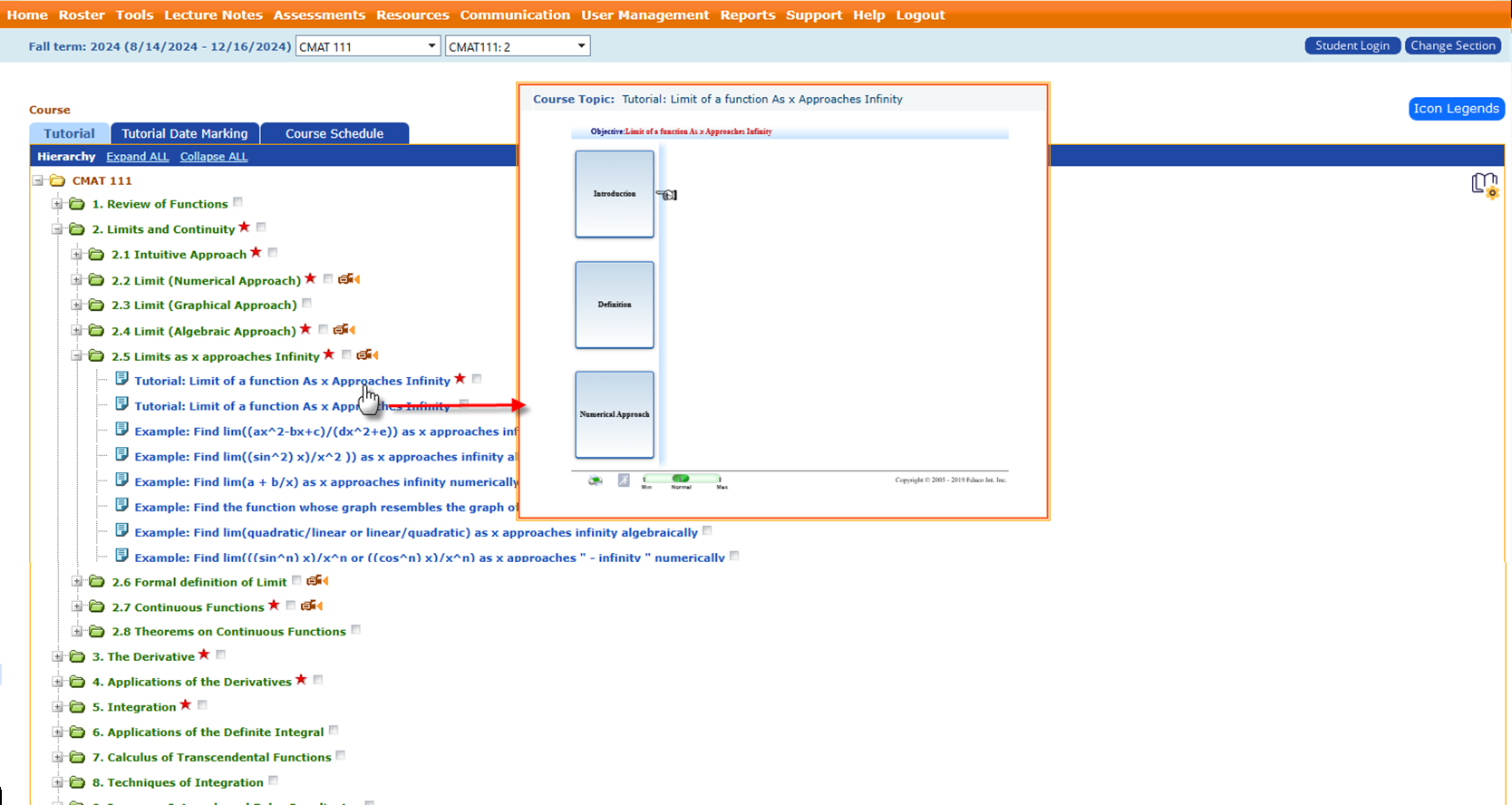Click the Expand ALL link
Screen dimensions: 1512x805
[x=137, y=157]
